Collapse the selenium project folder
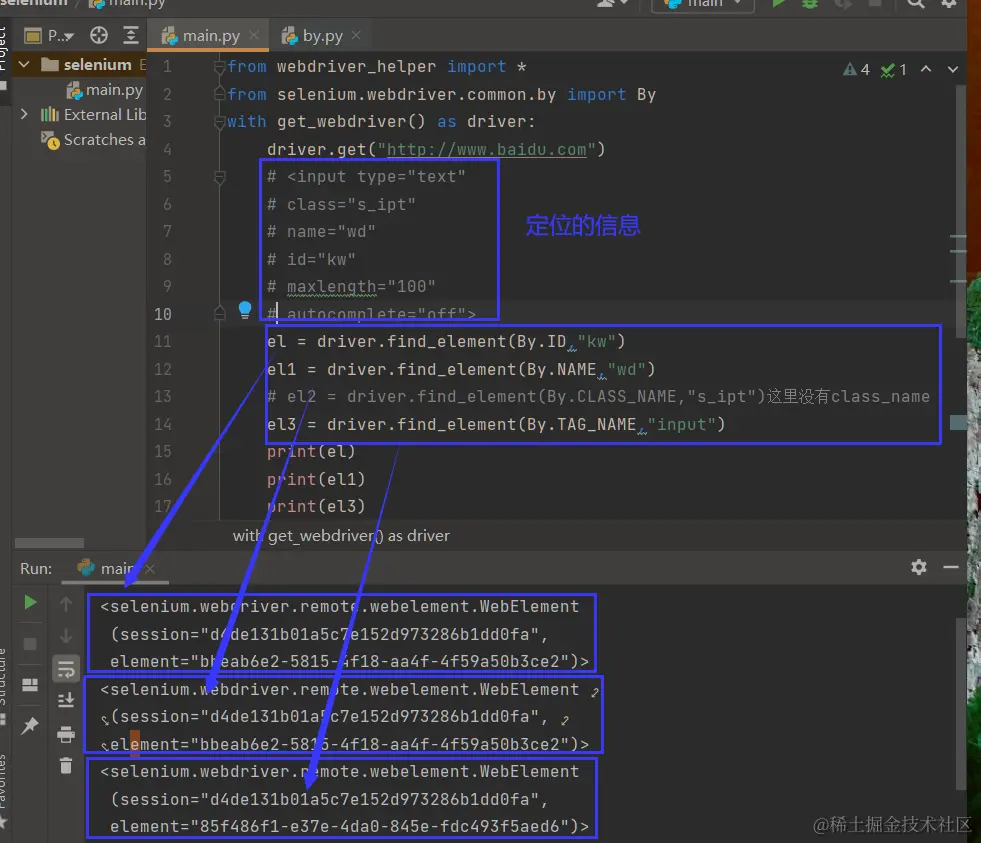Screen dimensions: 981x843 [24, 64]
